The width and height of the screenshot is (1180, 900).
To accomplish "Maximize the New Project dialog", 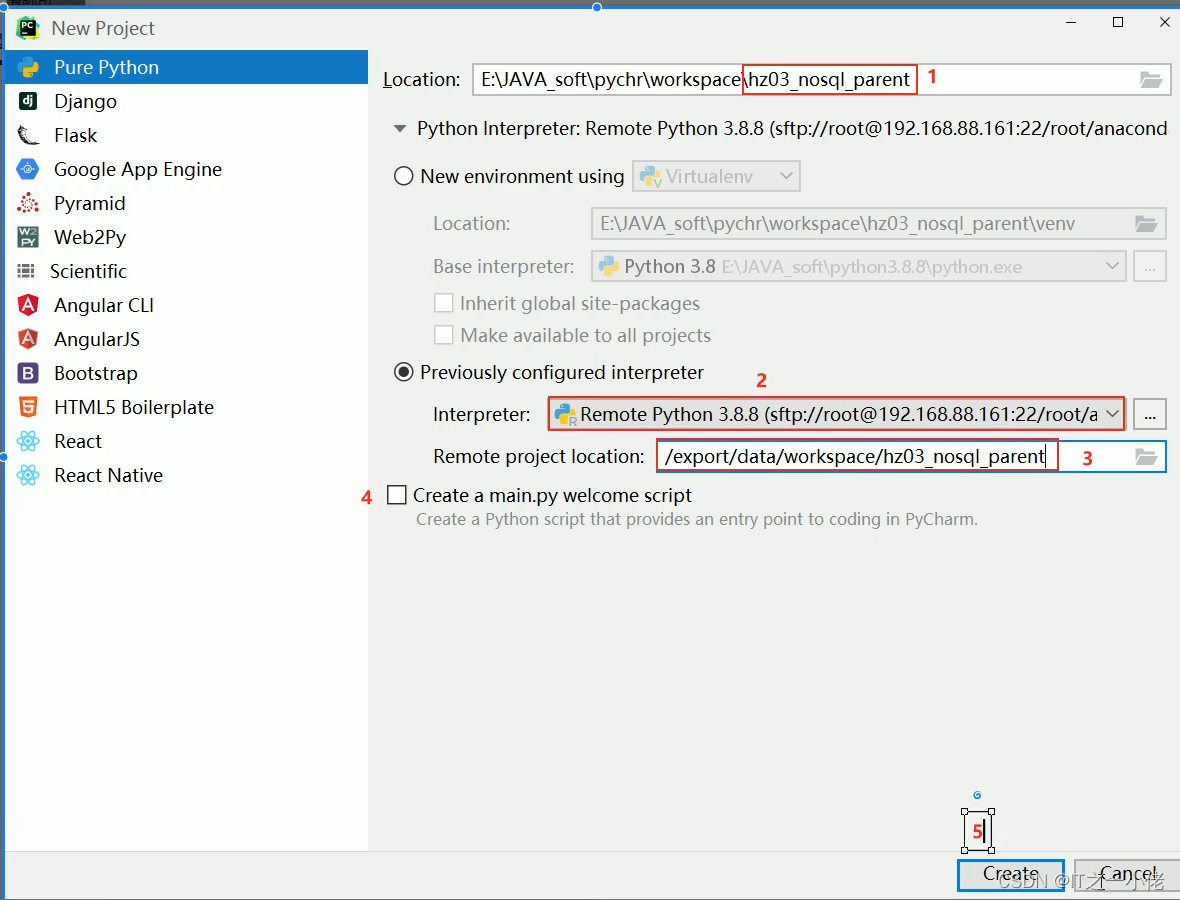I will click(1118, 23).
